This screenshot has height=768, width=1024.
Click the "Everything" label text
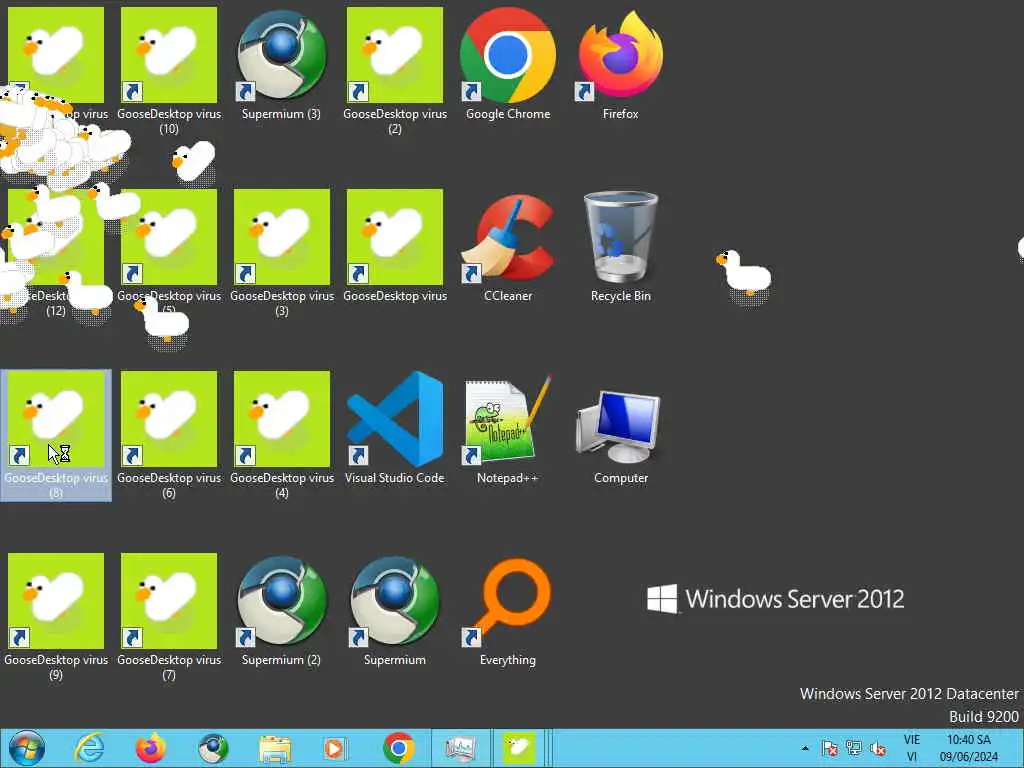(x=507, y=660)
